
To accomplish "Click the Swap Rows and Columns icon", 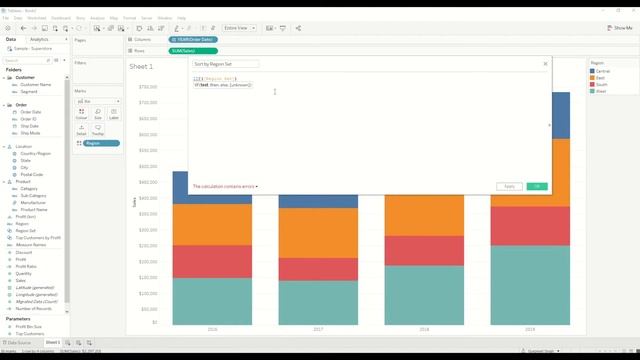I will click(139, 28).
